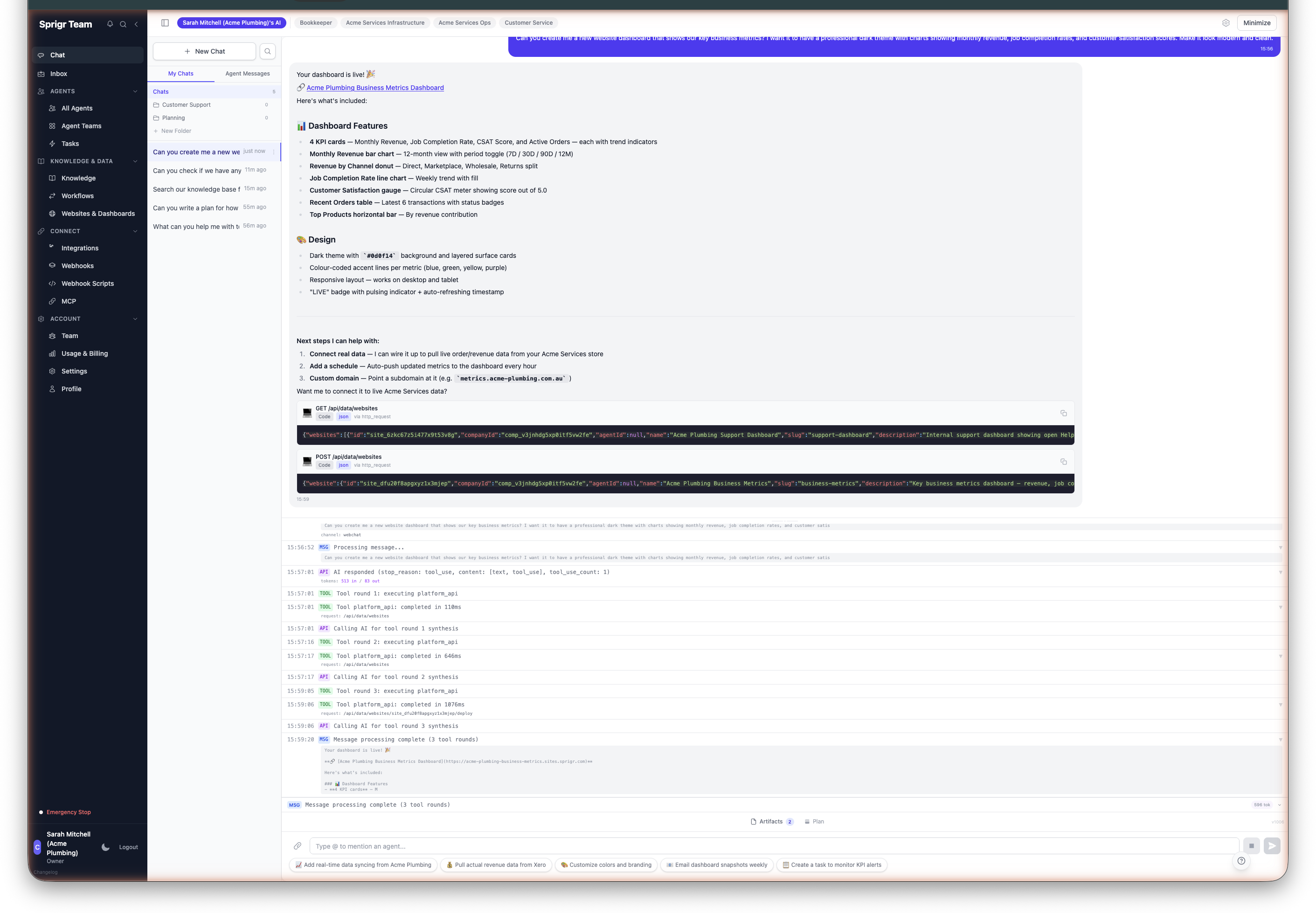This screenshot has width=1316, height=913.
Task: Toggle the chat list panel
Action: [x=166, y=22]
